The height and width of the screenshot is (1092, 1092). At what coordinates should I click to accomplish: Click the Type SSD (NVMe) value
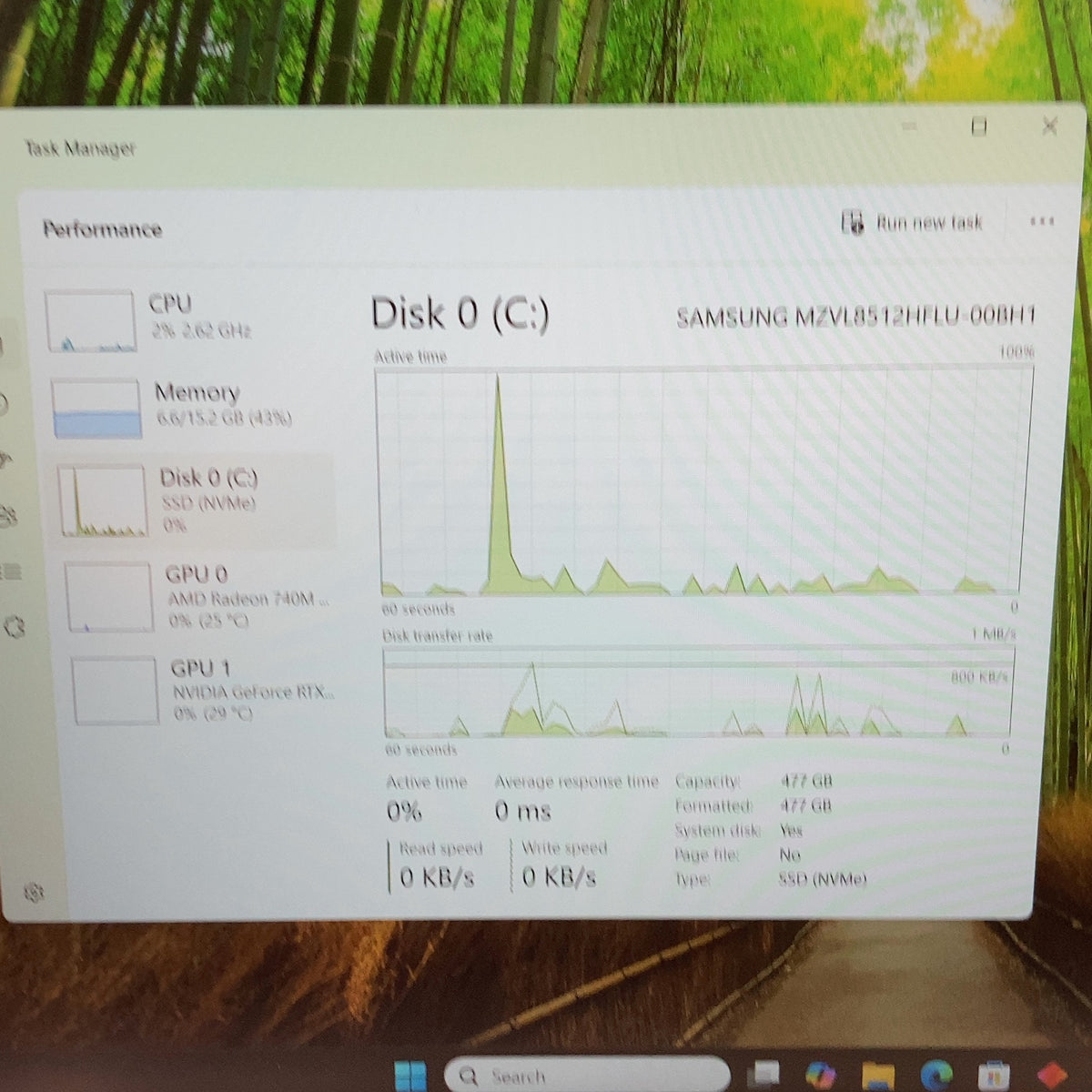[823, 879]
